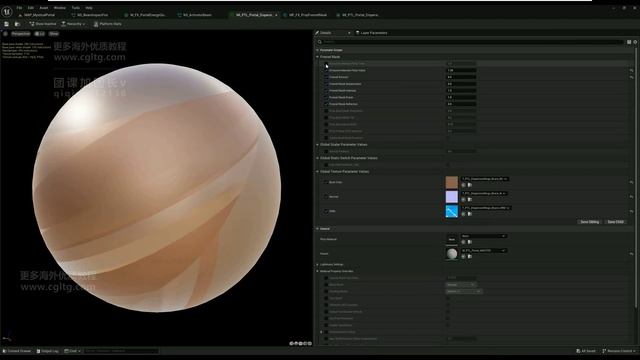640x360 pixels.
Task: Enable the Blend Mode override checkbox
Action: tap(326, 284)
